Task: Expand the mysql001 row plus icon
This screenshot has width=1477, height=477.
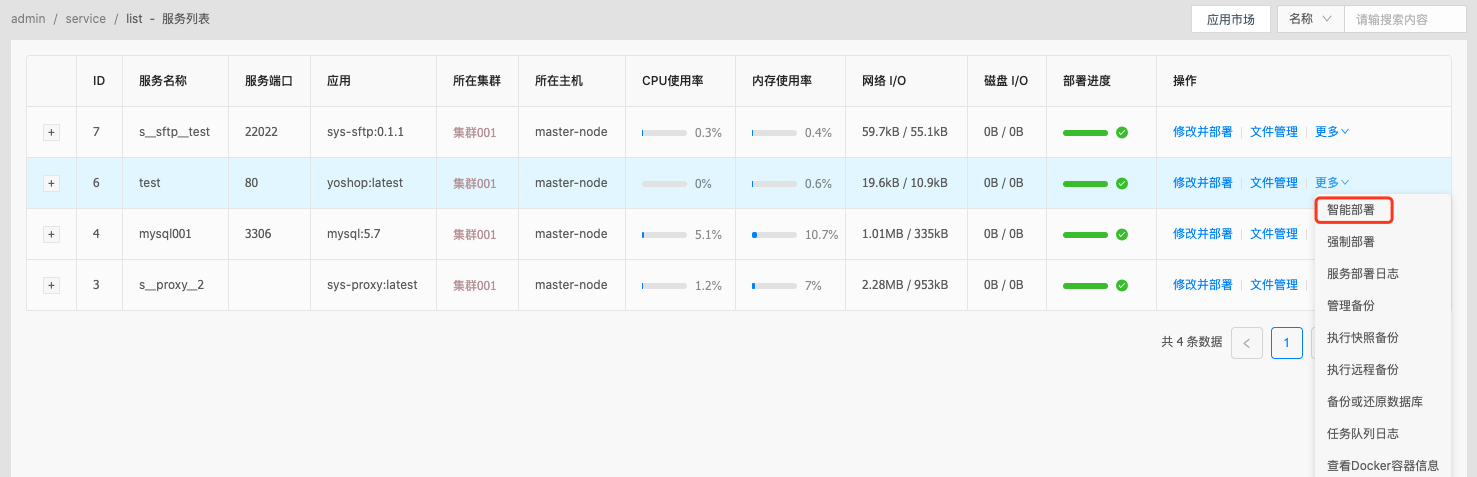Action: point(51,234)
